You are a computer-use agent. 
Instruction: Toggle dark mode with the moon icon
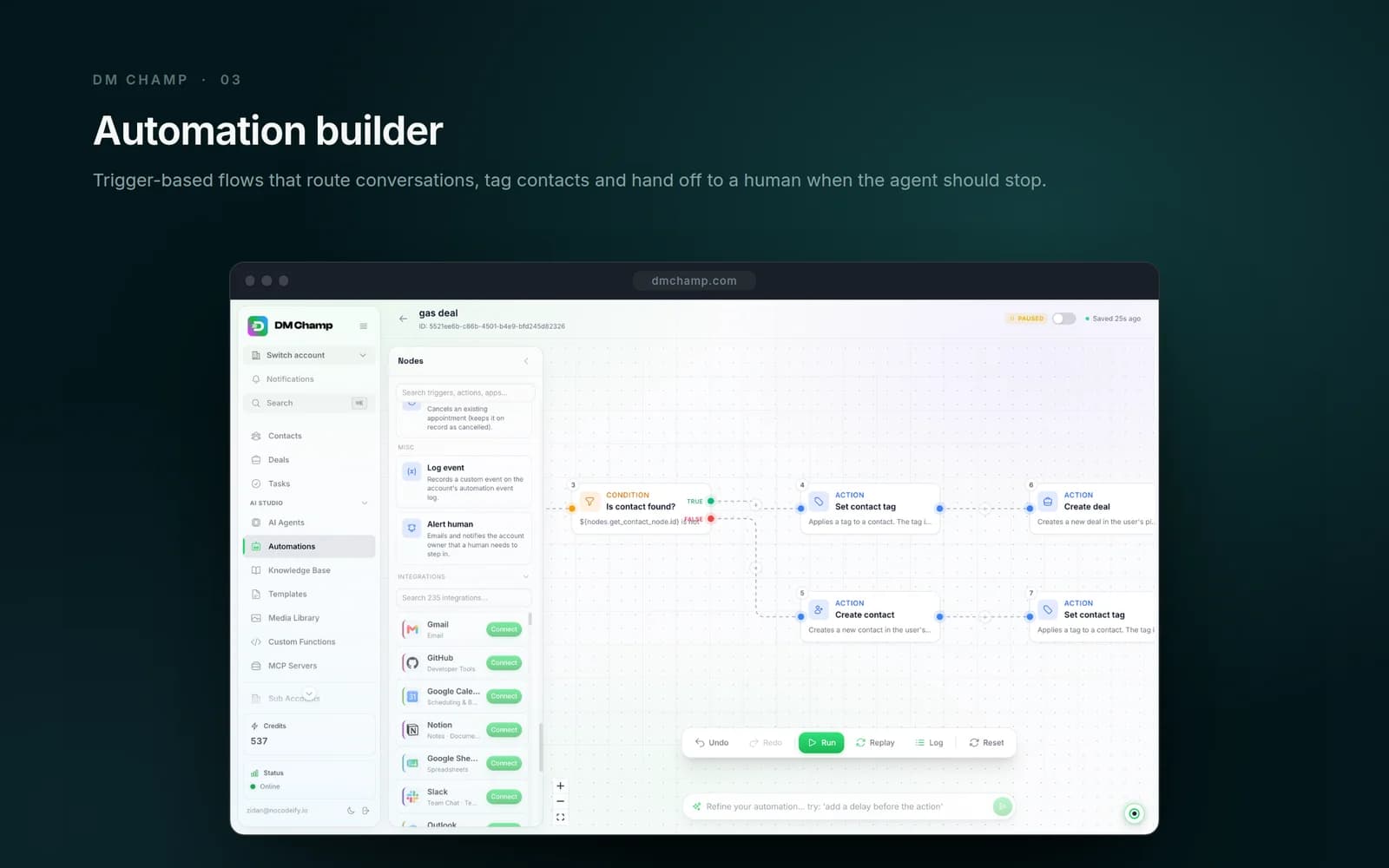pyautogui.click(x=351, y=811)
